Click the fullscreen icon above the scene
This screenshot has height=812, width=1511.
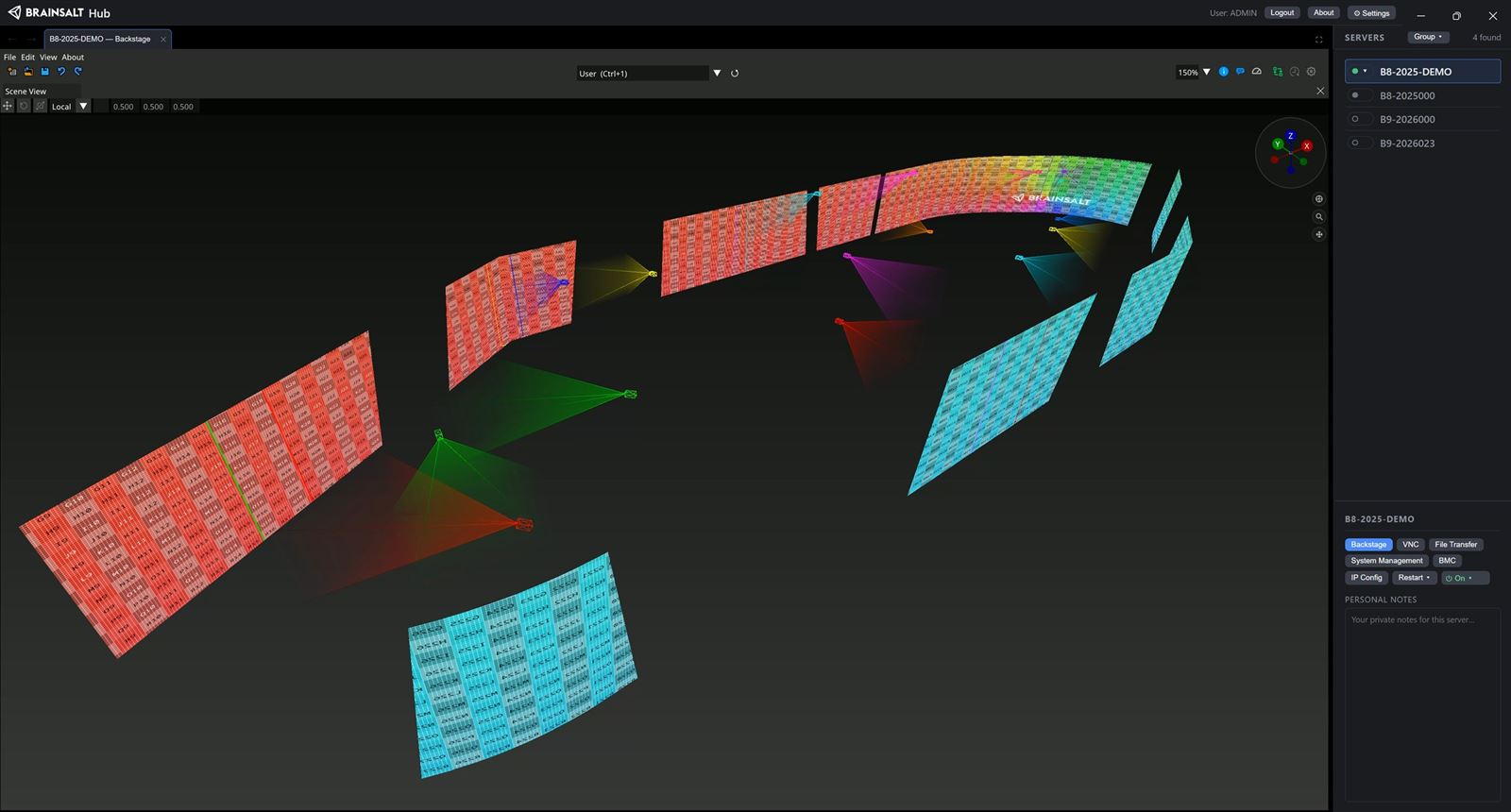click(1319, 40)
